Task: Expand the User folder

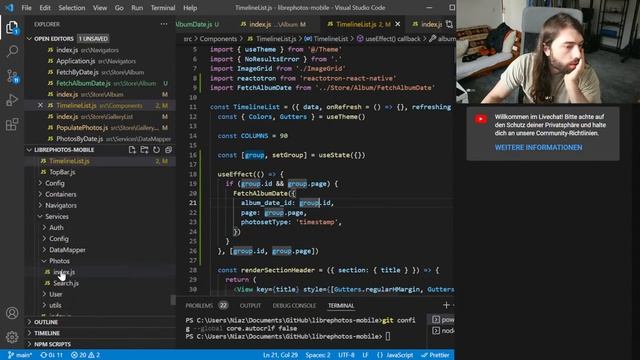Action: (x=56, y=294)
